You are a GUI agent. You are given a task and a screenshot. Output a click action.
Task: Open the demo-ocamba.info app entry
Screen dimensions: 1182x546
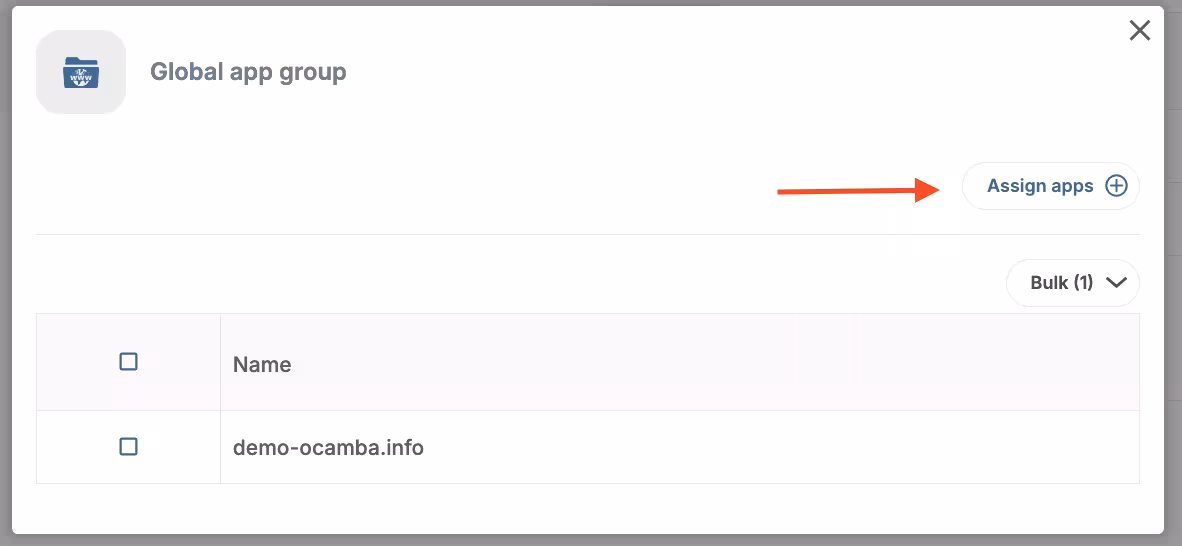(328, 448)
